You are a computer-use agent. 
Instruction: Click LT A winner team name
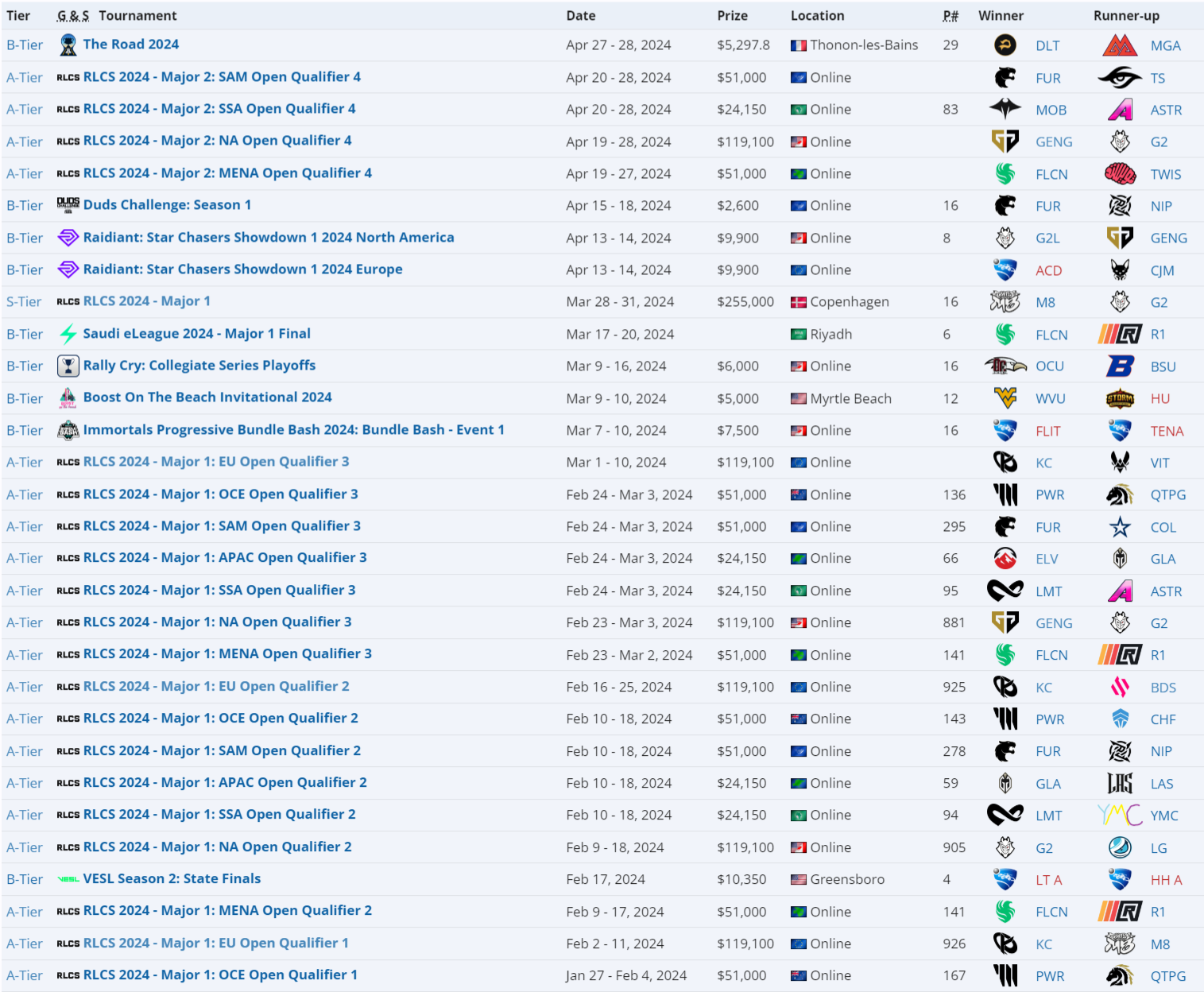1049,880
